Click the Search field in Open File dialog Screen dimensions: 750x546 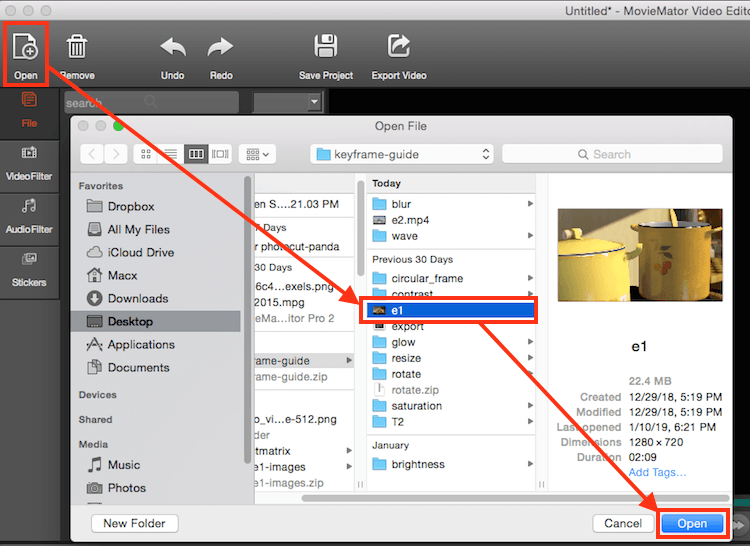(611, 154)
